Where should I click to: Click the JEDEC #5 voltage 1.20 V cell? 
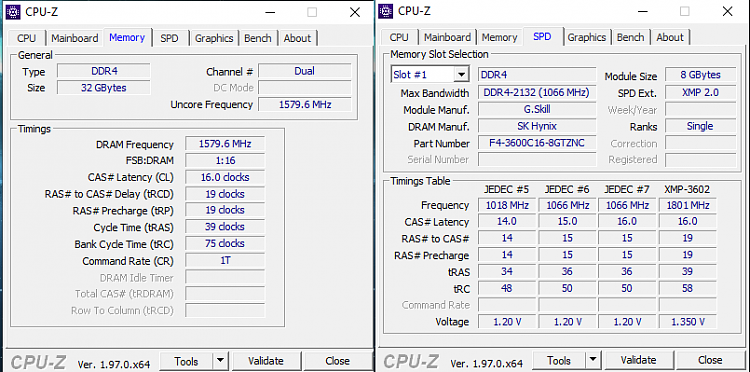[507, 322]
